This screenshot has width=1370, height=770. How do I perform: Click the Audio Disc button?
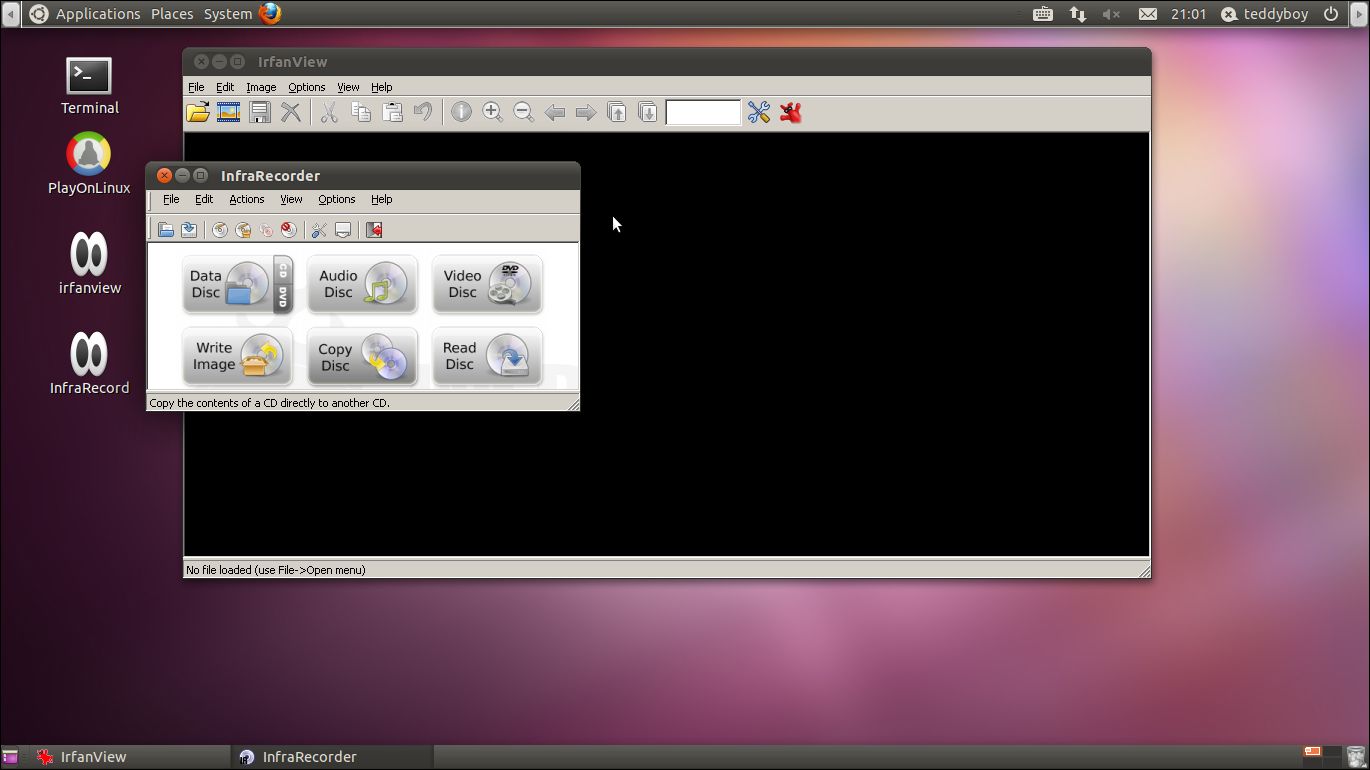(362, 284)
